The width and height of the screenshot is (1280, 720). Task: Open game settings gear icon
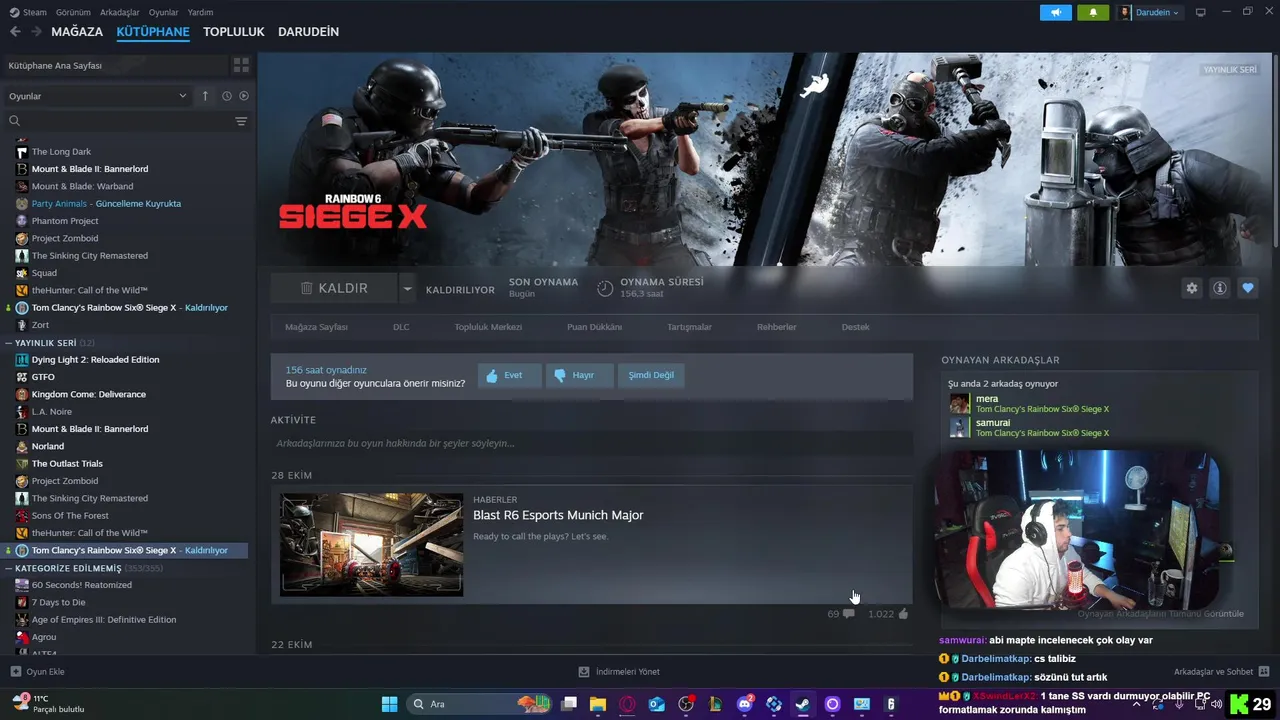pyautogui.click(x=1192, y=288)
